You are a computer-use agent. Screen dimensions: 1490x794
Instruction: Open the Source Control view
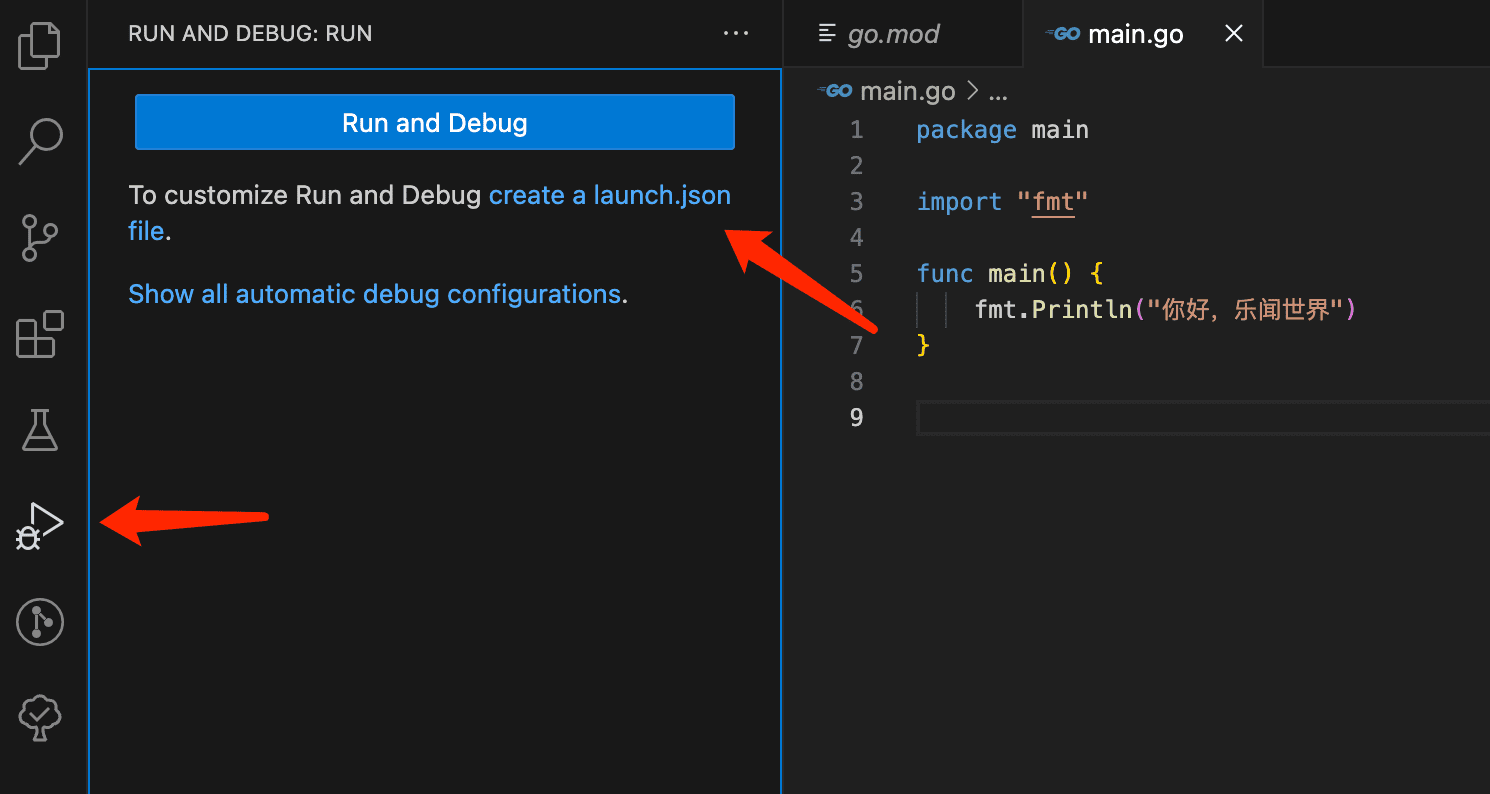point(40,237)
